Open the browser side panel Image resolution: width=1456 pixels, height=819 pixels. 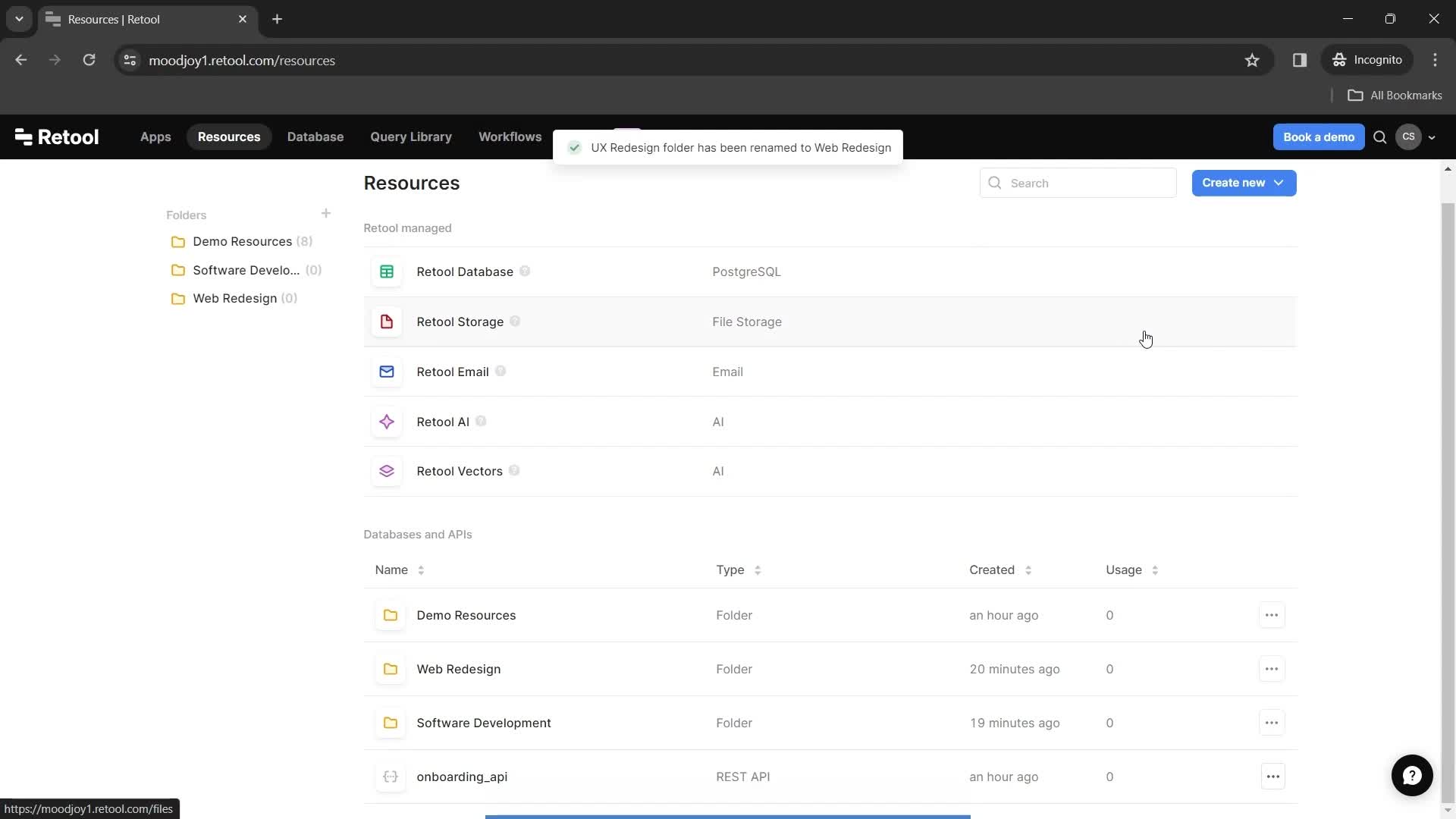click(1300, 60)
